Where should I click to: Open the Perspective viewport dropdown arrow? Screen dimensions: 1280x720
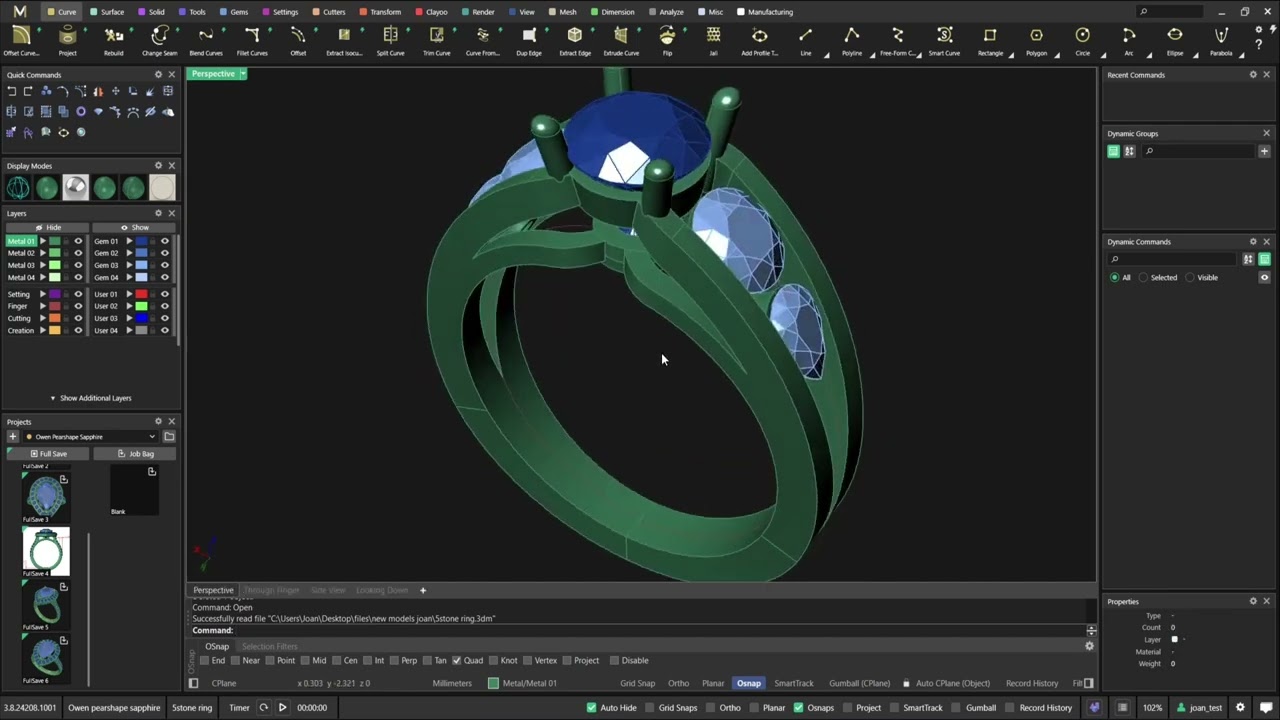pos(243,74)
